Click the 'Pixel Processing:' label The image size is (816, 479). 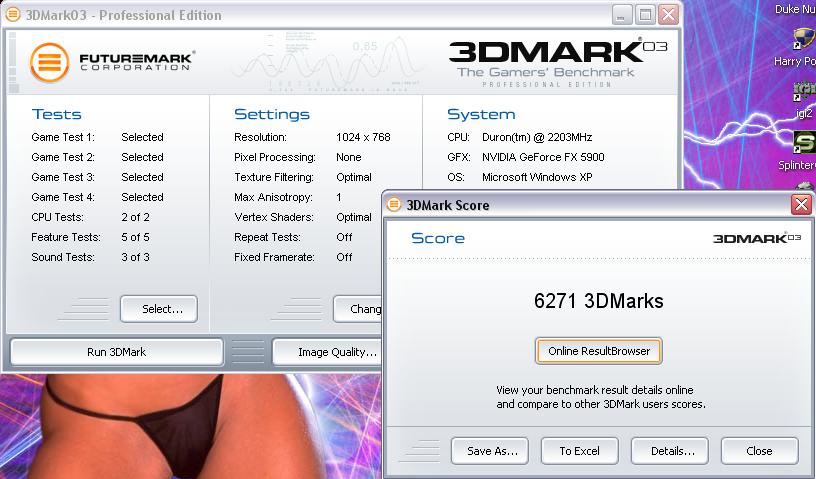tap(275, 157)
